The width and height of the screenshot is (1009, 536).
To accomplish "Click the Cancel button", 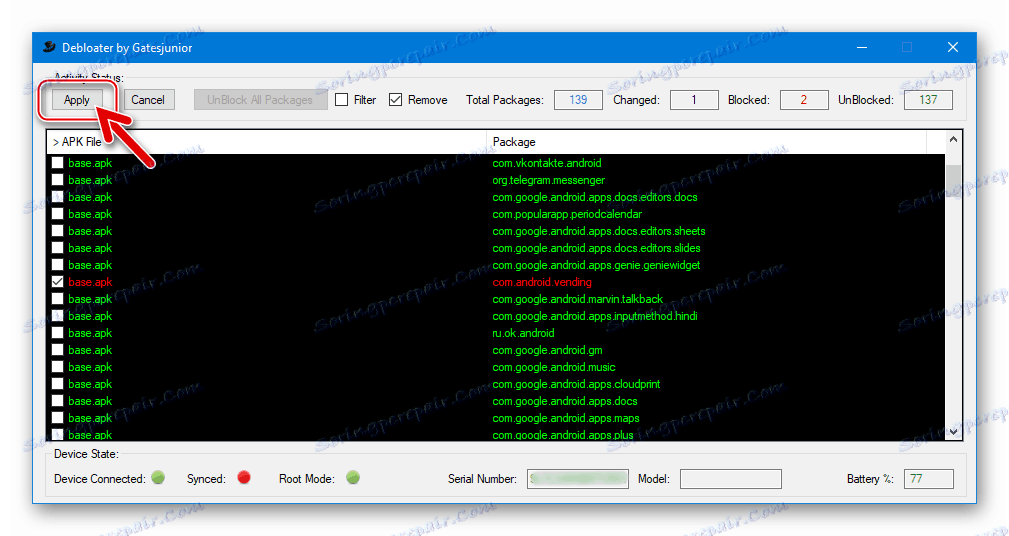I will 148,100.
